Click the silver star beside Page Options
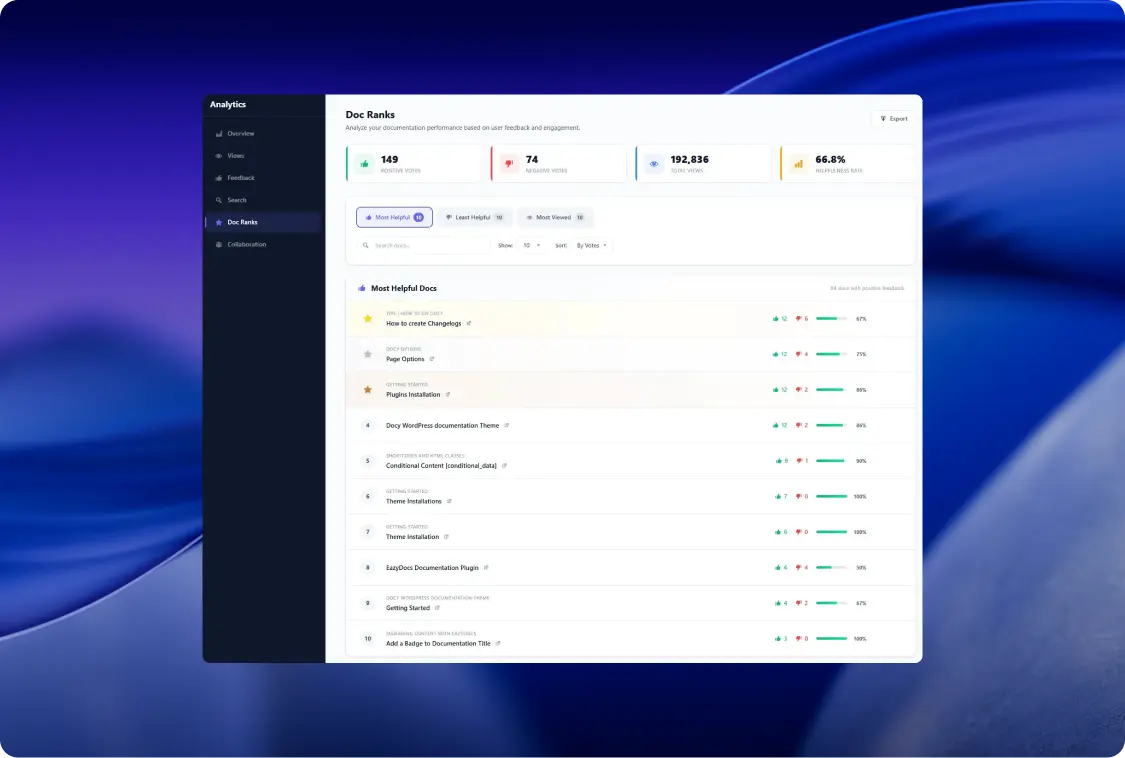This screenshot has width=1125, height=758. (x=367, y=354)
